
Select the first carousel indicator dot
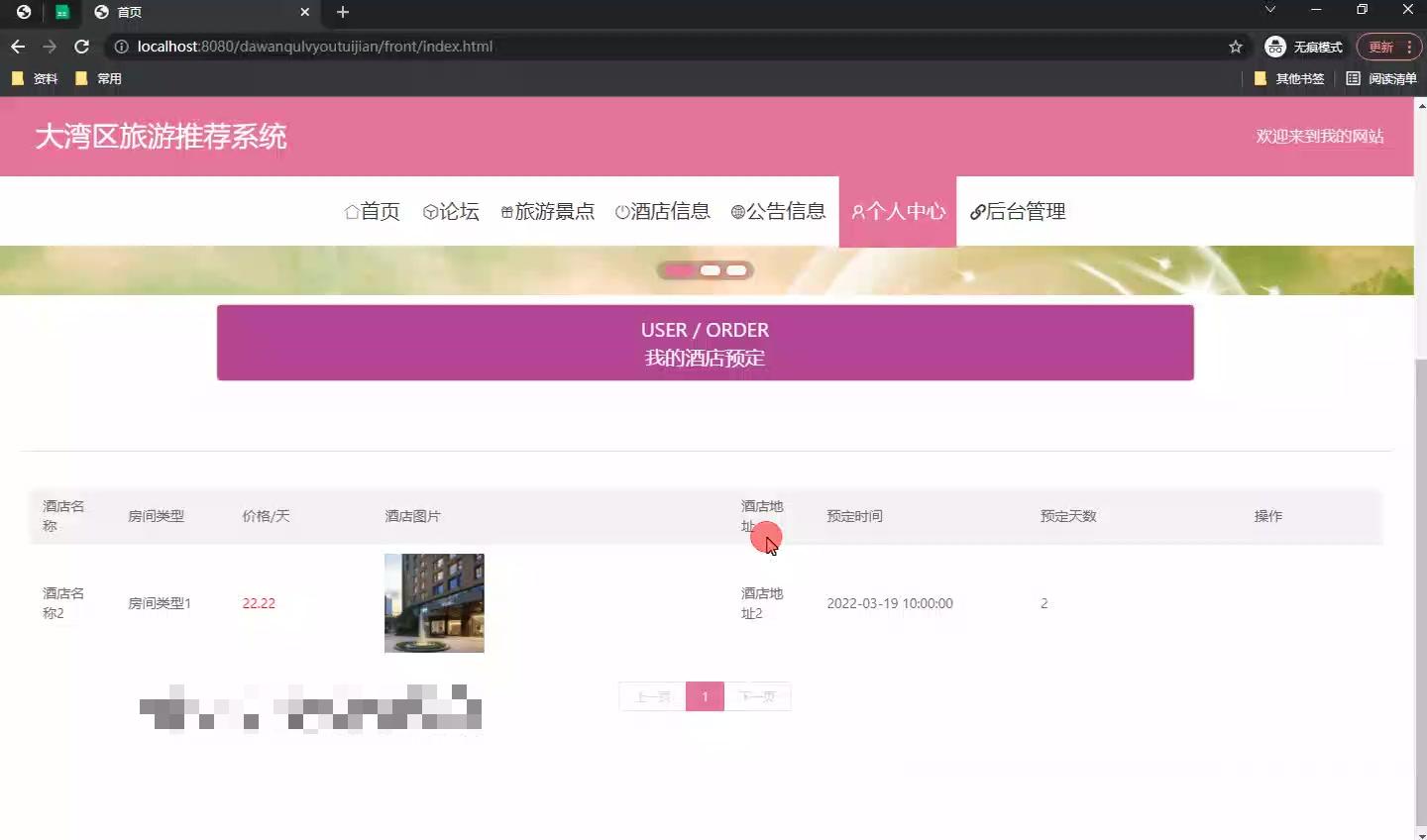[679, 270]
